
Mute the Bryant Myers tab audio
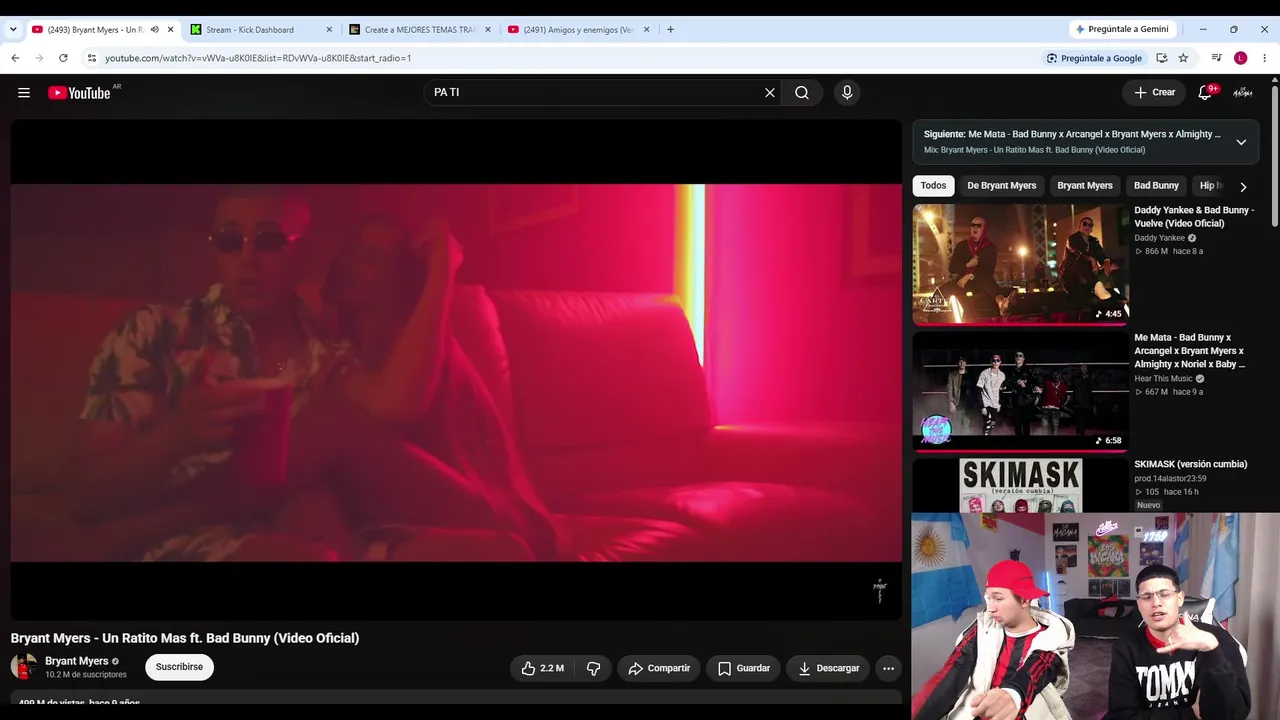point(154,30)
